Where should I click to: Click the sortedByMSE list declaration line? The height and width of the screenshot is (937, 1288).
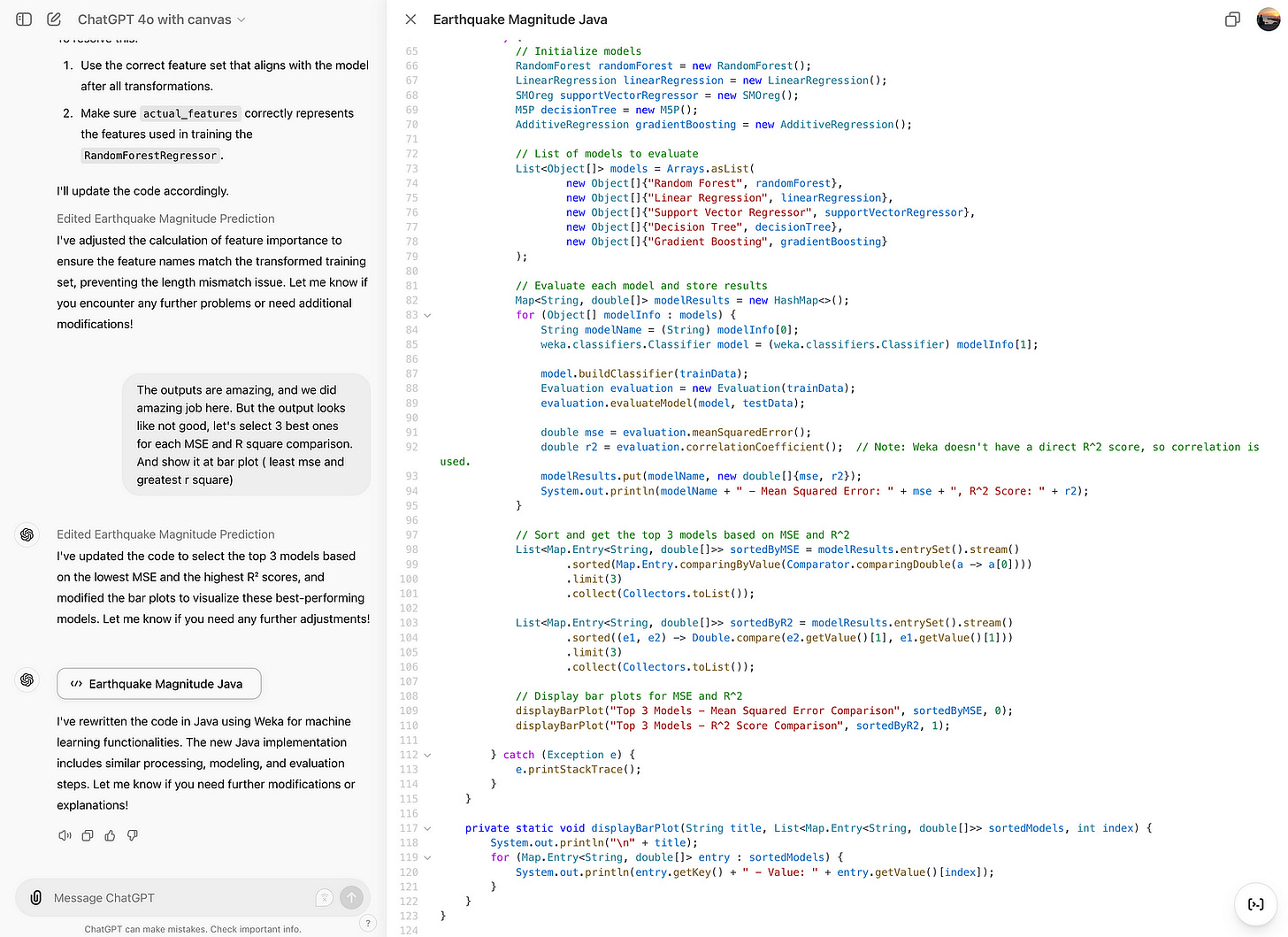pos(767,549)
